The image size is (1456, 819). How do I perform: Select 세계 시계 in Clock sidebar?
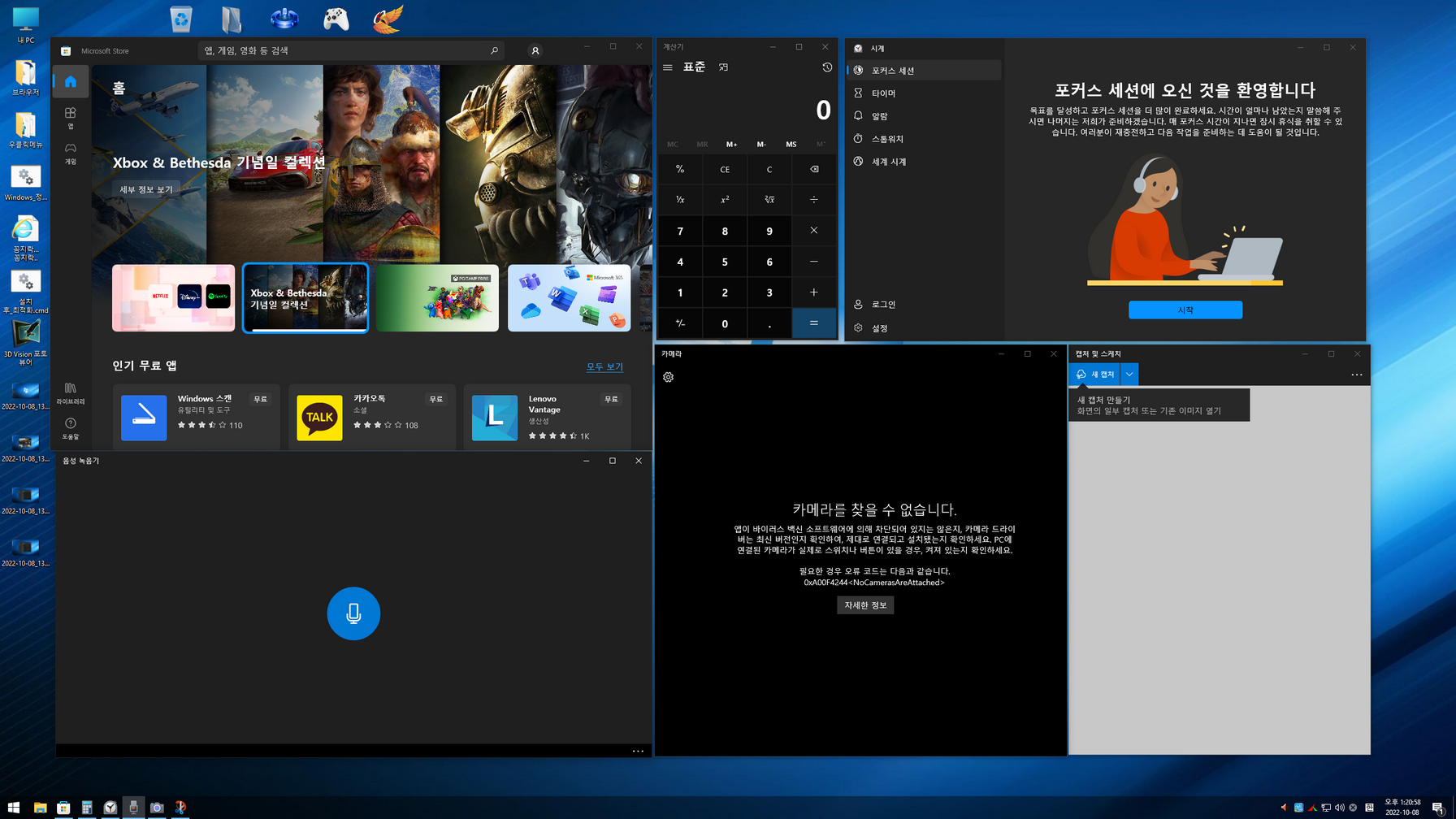(924, 162)
